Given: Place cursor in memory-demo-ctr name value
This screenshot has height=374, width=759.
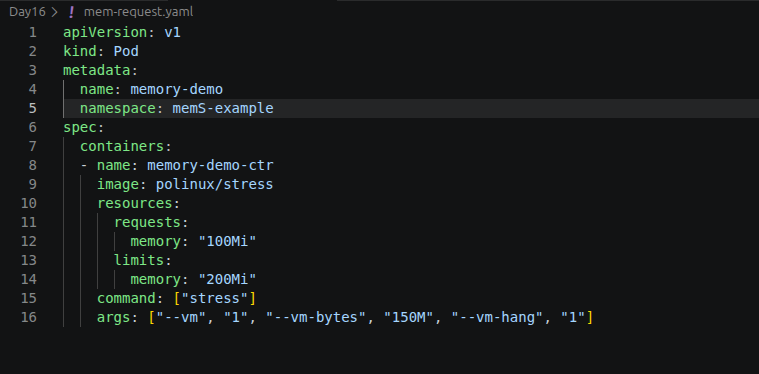Looking at the screenshot, I should point(210,165).
